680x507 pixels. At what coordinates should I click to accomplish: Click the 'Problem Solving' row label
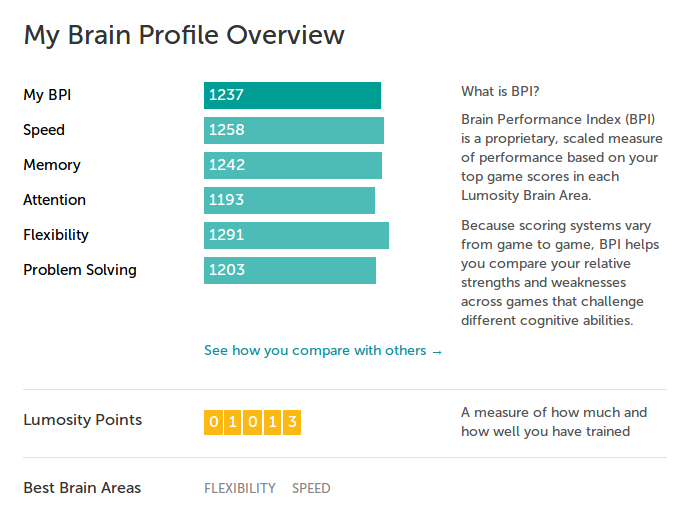[x=80, y=270]
